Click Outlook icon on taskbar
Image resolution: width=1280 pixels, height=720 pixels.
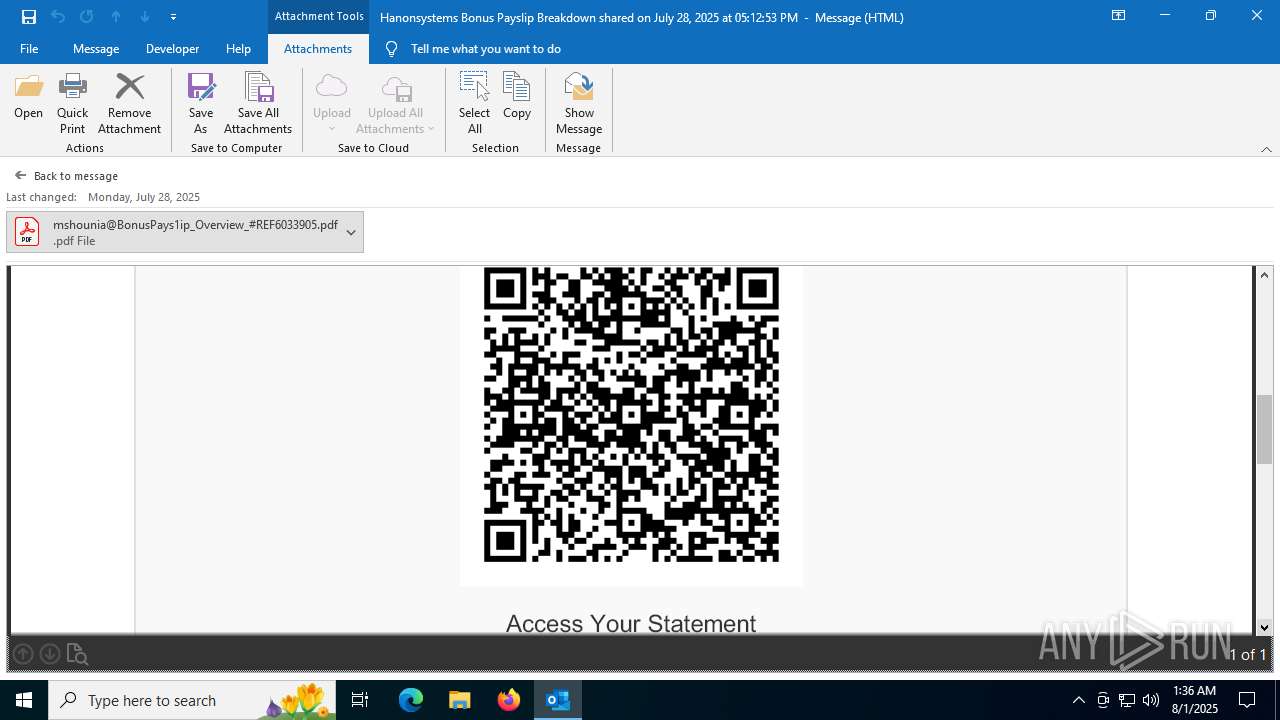[x=558, y=700]
